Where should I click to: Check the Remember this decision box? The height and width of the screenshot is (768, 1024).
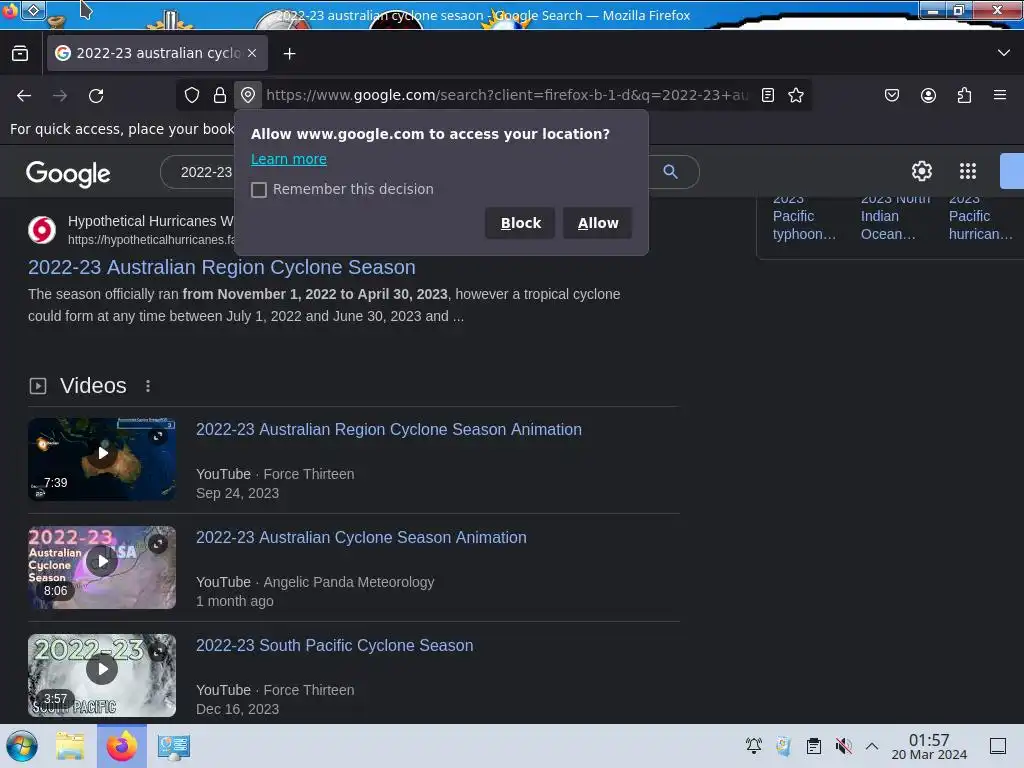pyautogui.click(x=259, y=189)
